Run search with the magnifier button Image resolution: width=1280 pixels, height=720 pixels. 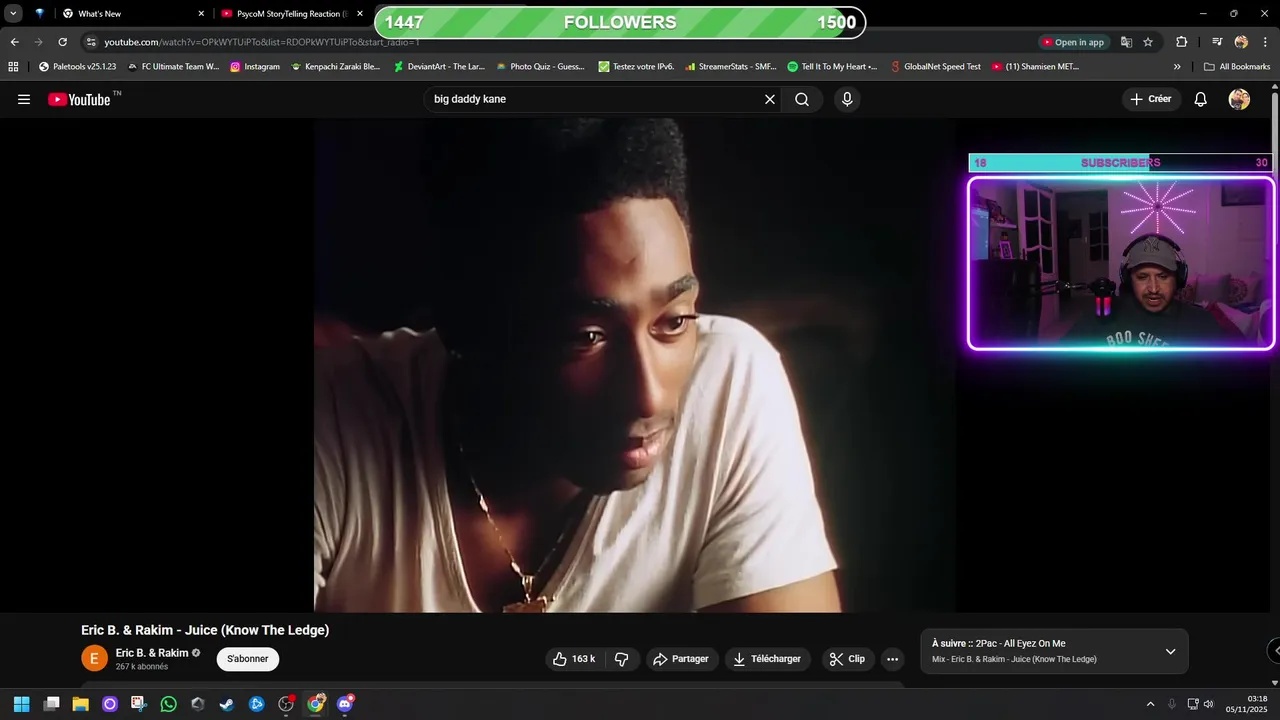[x=802, y=99]
